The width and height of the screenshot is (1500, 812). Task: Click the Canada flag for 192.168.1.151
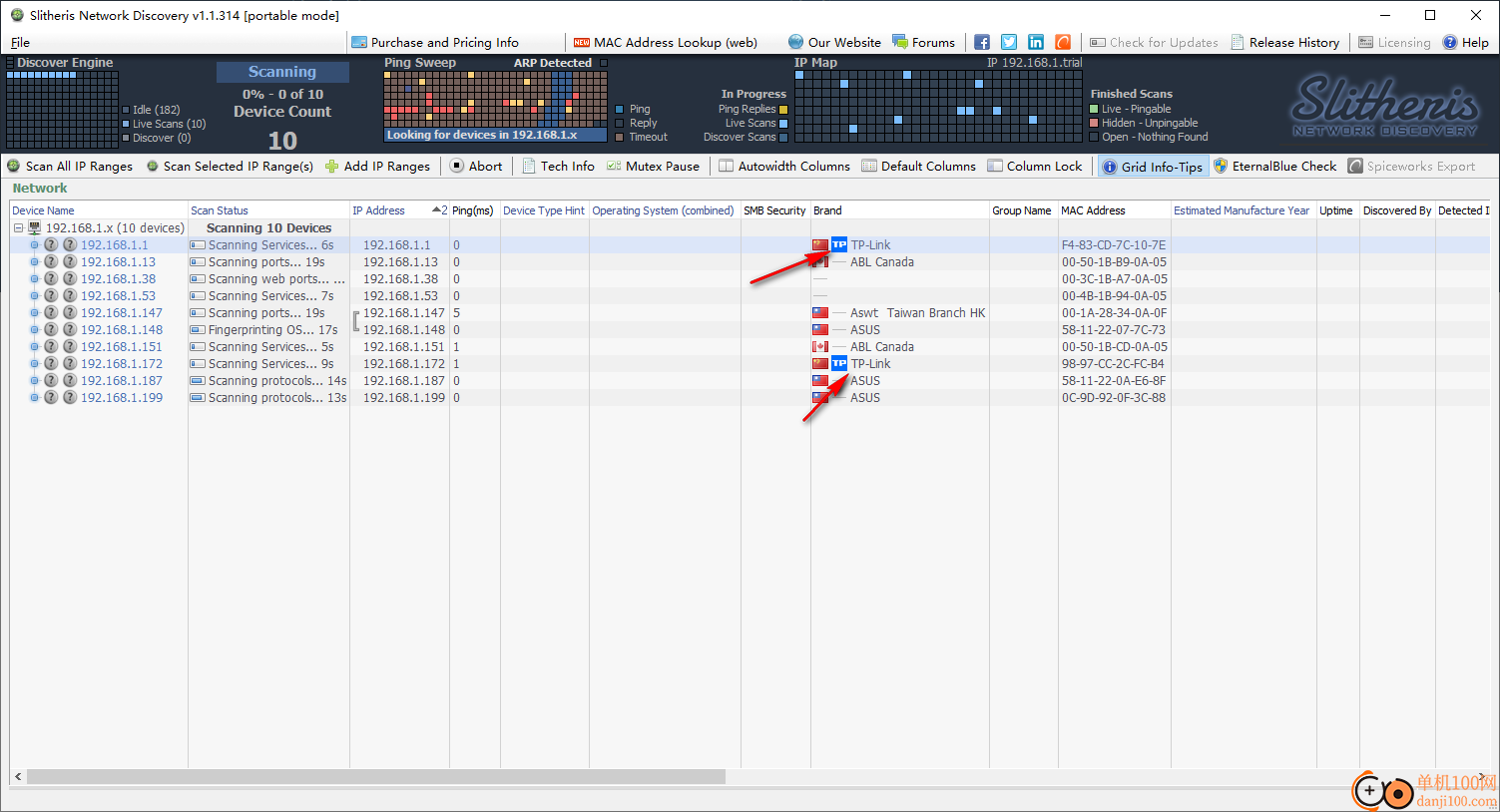tap(820, 347)
